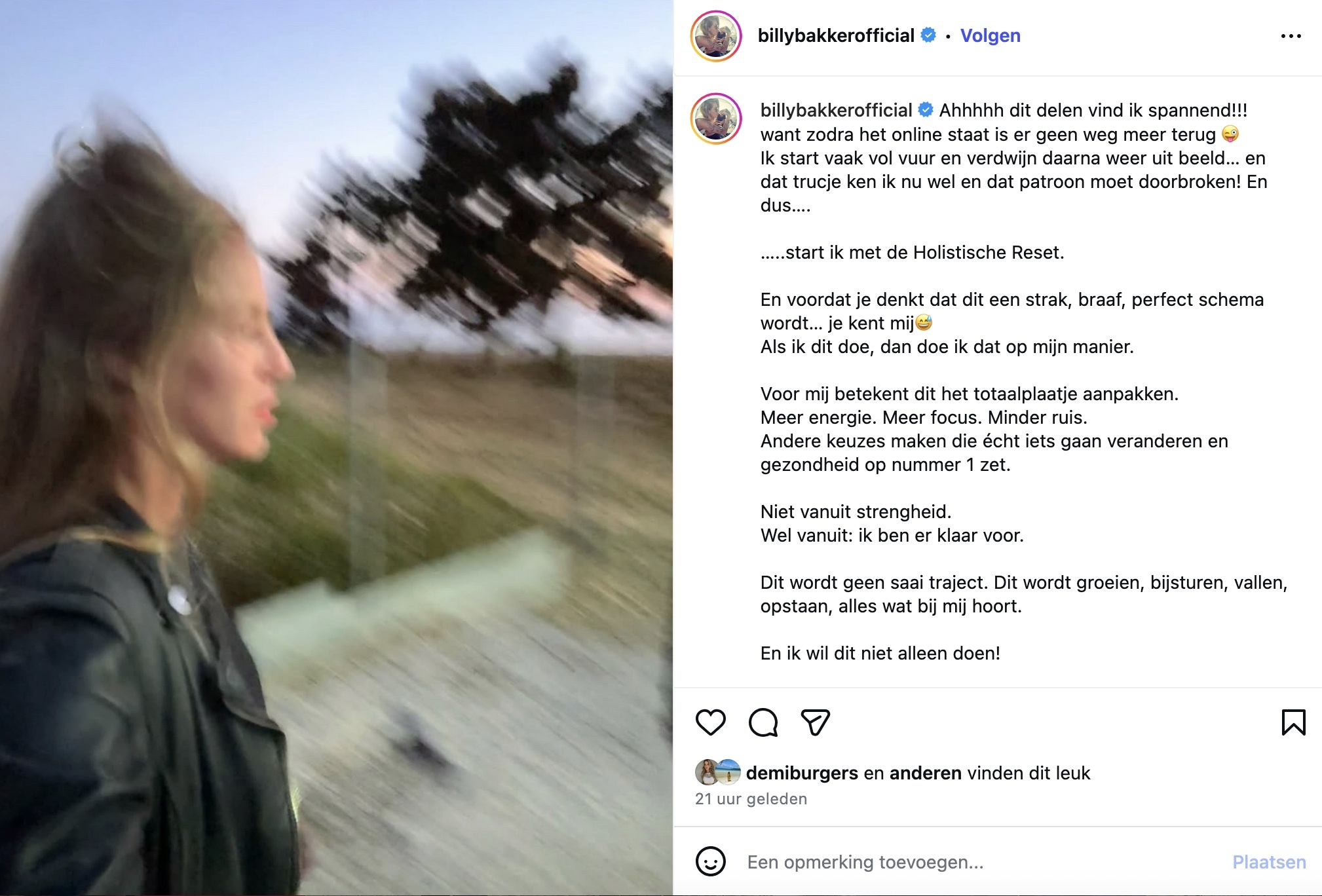
Task: Click the Plaatsen button to post comment
Action: 1269,862
